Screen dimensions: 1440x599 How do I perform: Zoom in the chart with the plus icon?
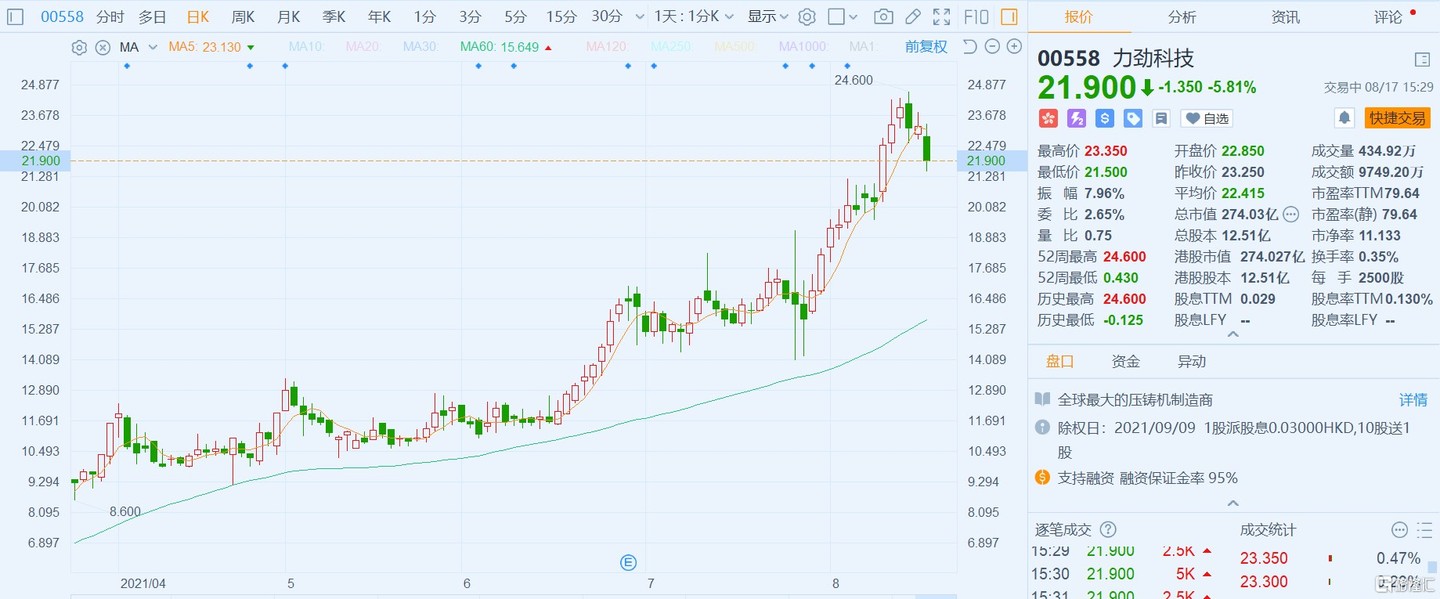point(1014,46)
